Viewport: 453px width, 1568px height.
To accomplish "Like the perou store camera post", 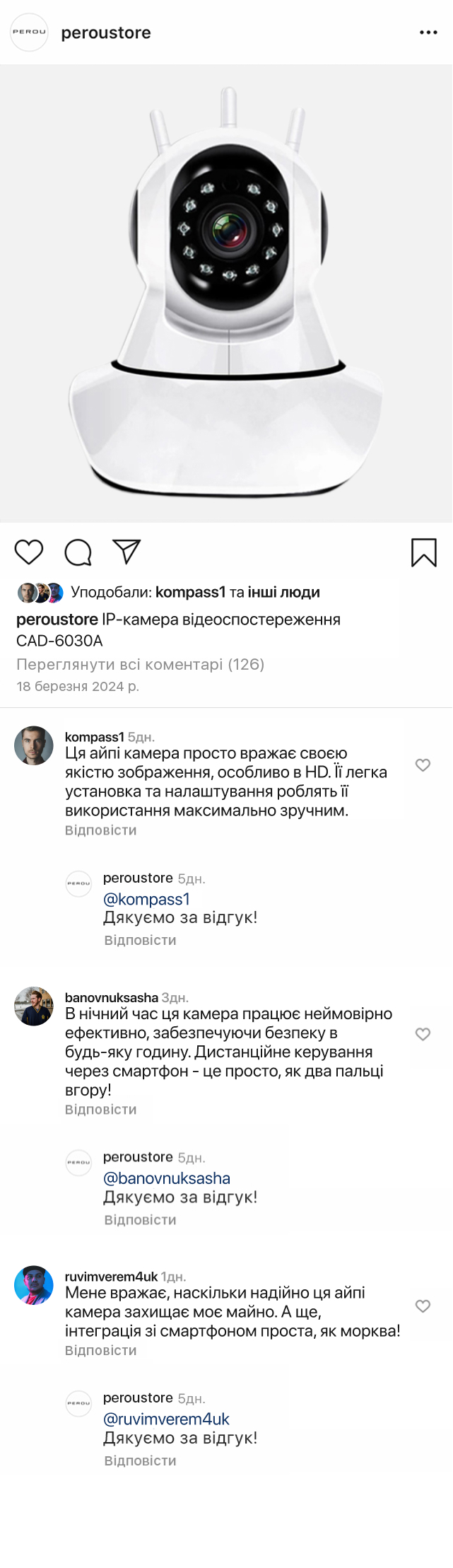I will tap(29, 552).
